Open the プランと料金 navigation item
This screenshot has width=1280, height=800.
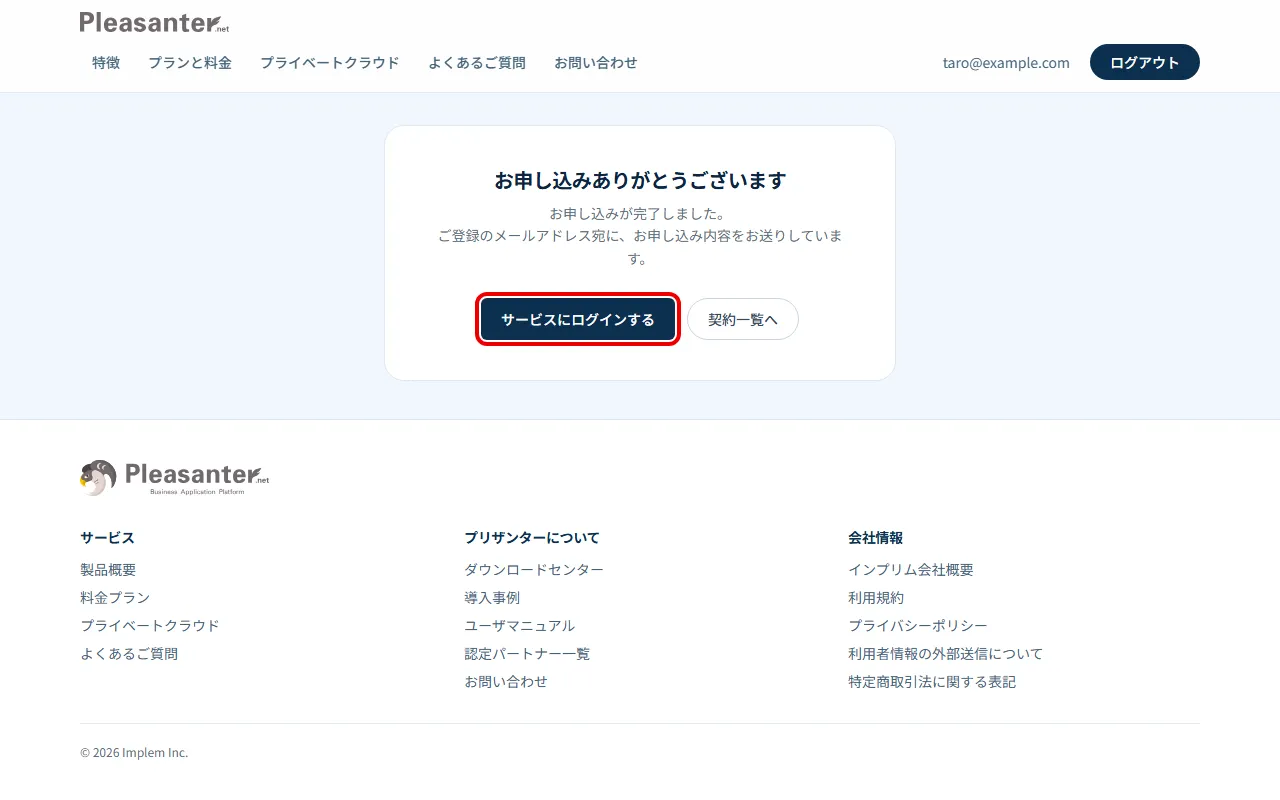(x=190, y=62)
